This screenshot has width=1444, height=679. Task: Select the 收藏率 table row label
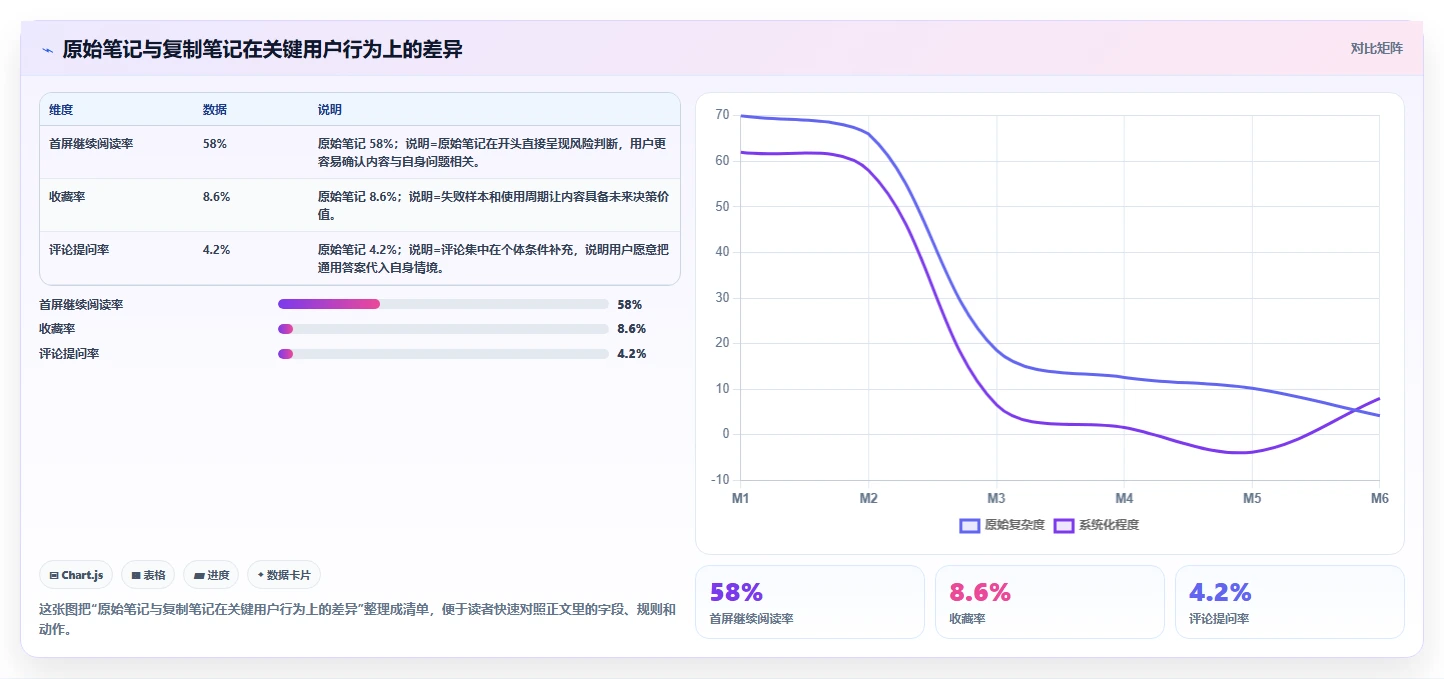pos(67,197)
